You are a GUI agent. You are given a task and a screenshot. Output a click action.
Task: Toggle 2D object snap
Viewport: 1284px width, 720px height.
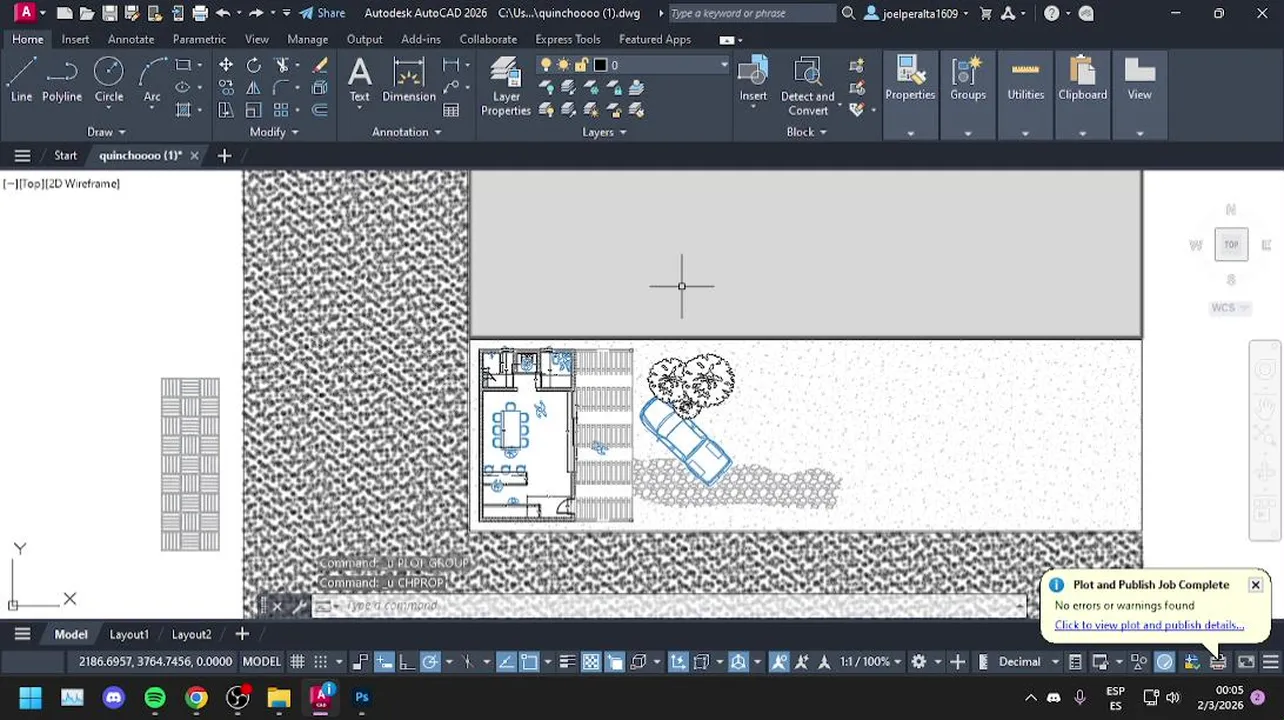coord(529,661)
